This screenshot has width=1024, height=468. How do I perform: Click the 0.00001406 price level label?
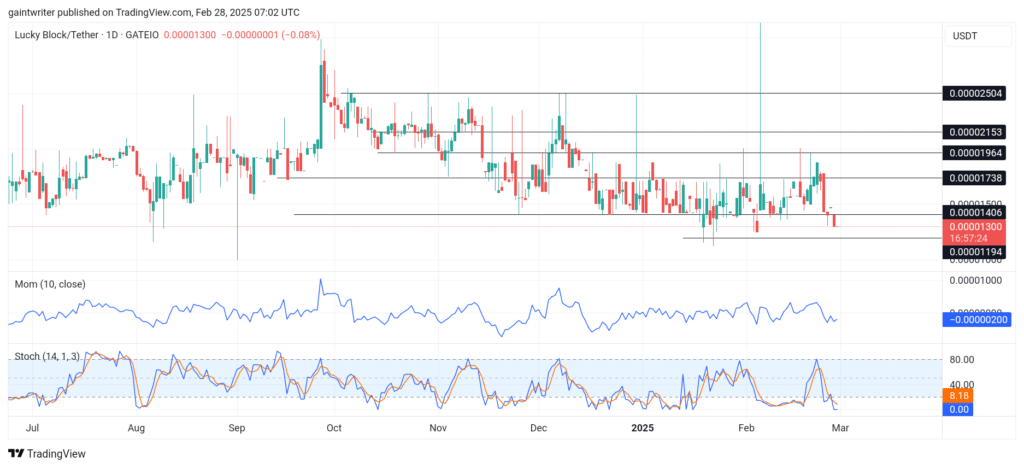point(974,213)
